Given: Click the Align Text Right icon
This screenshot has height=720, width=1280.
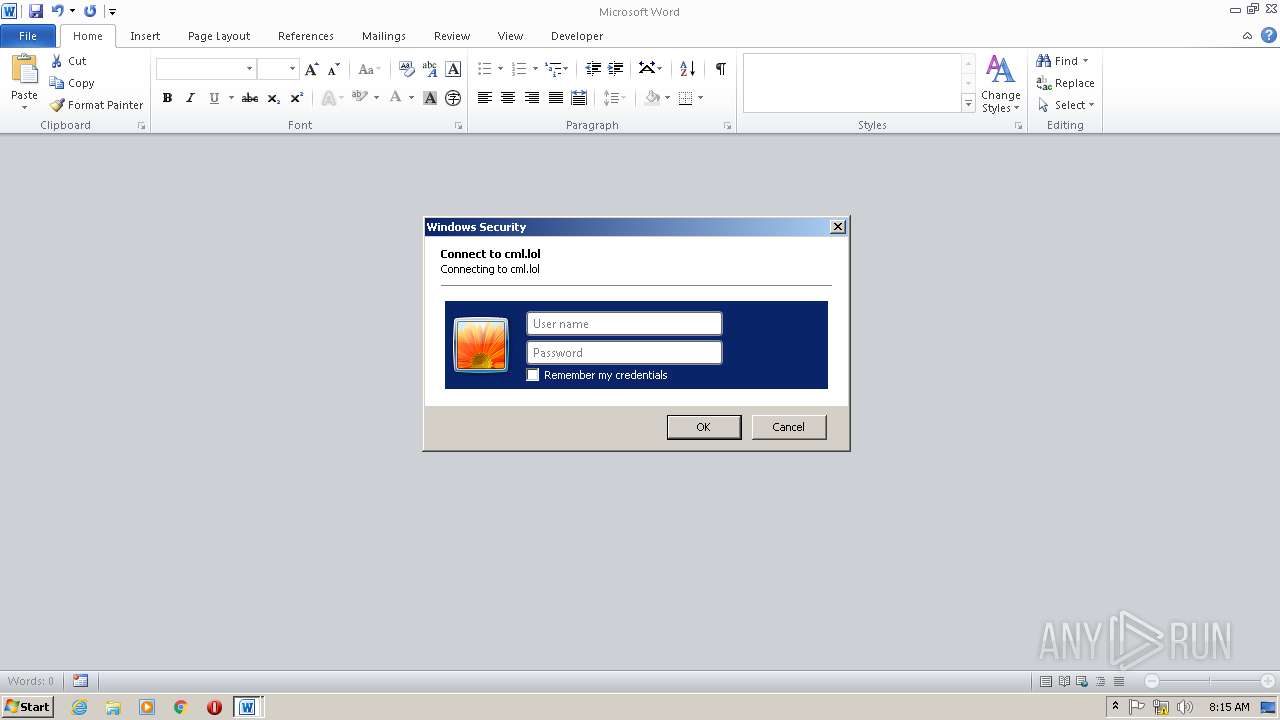Looking at the screenshot, I should coord(532,98).
